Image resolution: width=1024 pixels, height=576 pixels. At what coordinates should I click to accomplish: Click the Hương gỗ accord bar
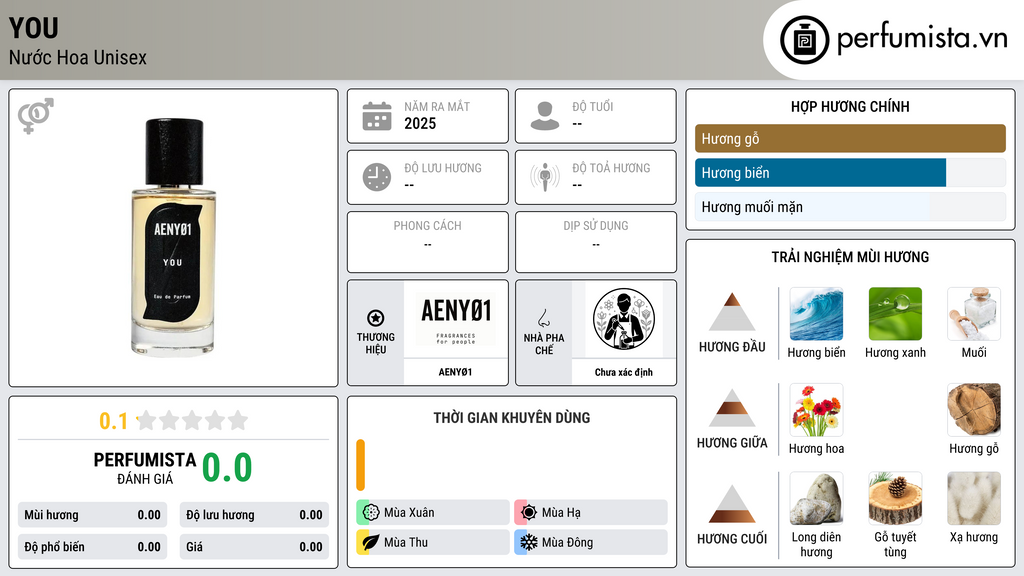tap(850, 138)
